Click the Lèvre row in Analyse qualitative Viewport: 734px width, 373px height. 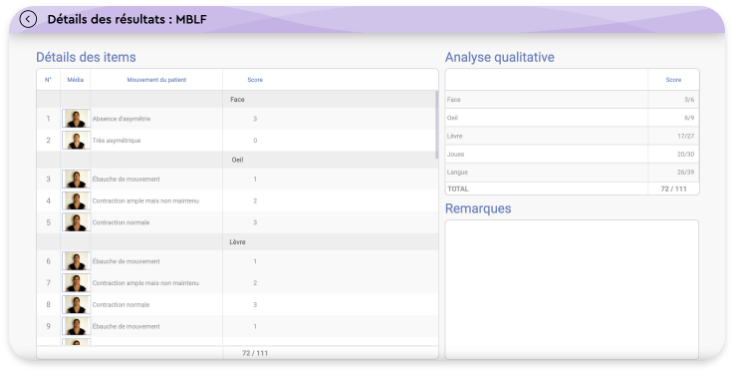click(x=572, y=136)
